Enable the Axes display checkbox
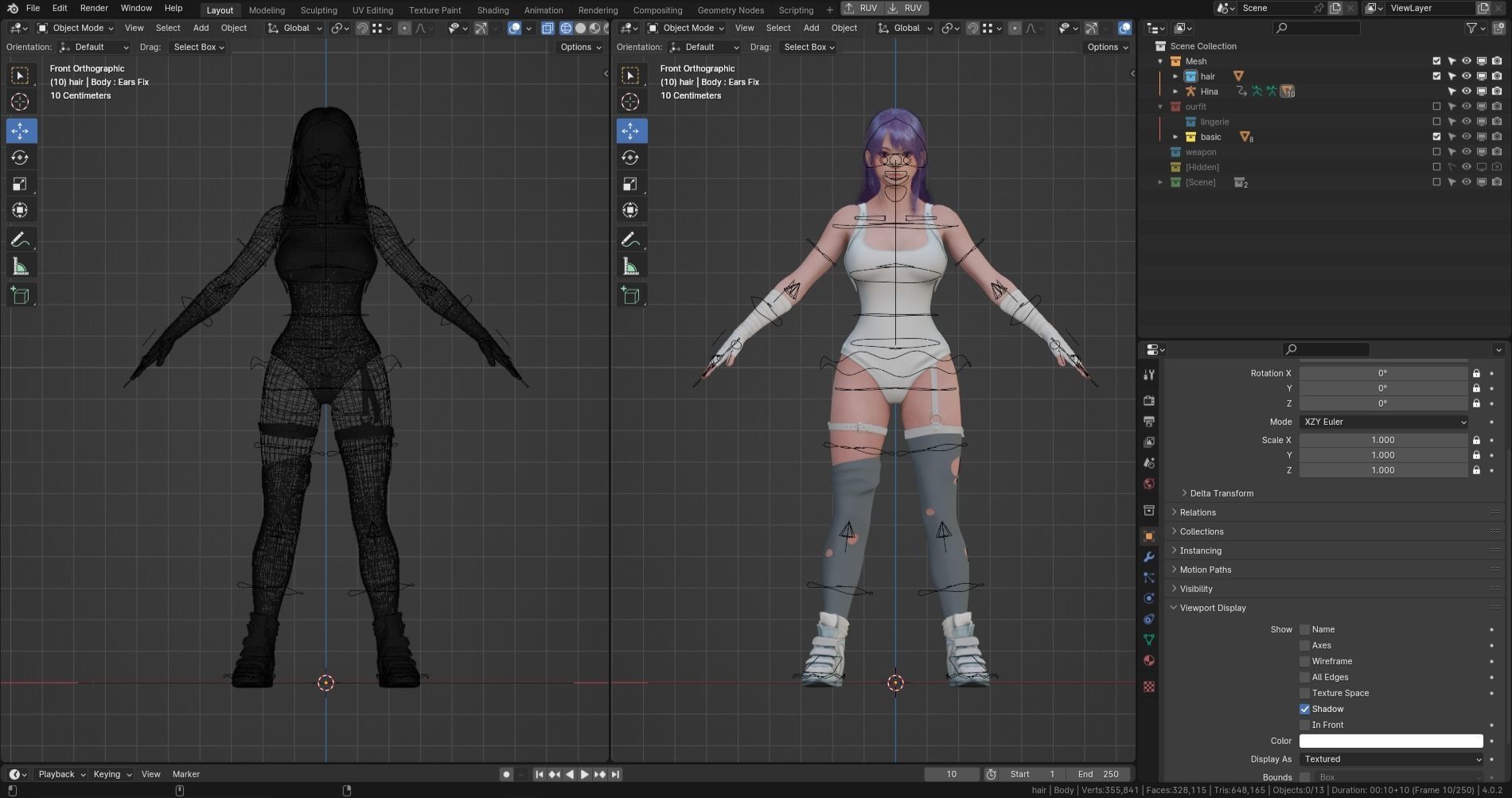The height and width of the screenshot is (798, 1512). (x=1304, y=645)
